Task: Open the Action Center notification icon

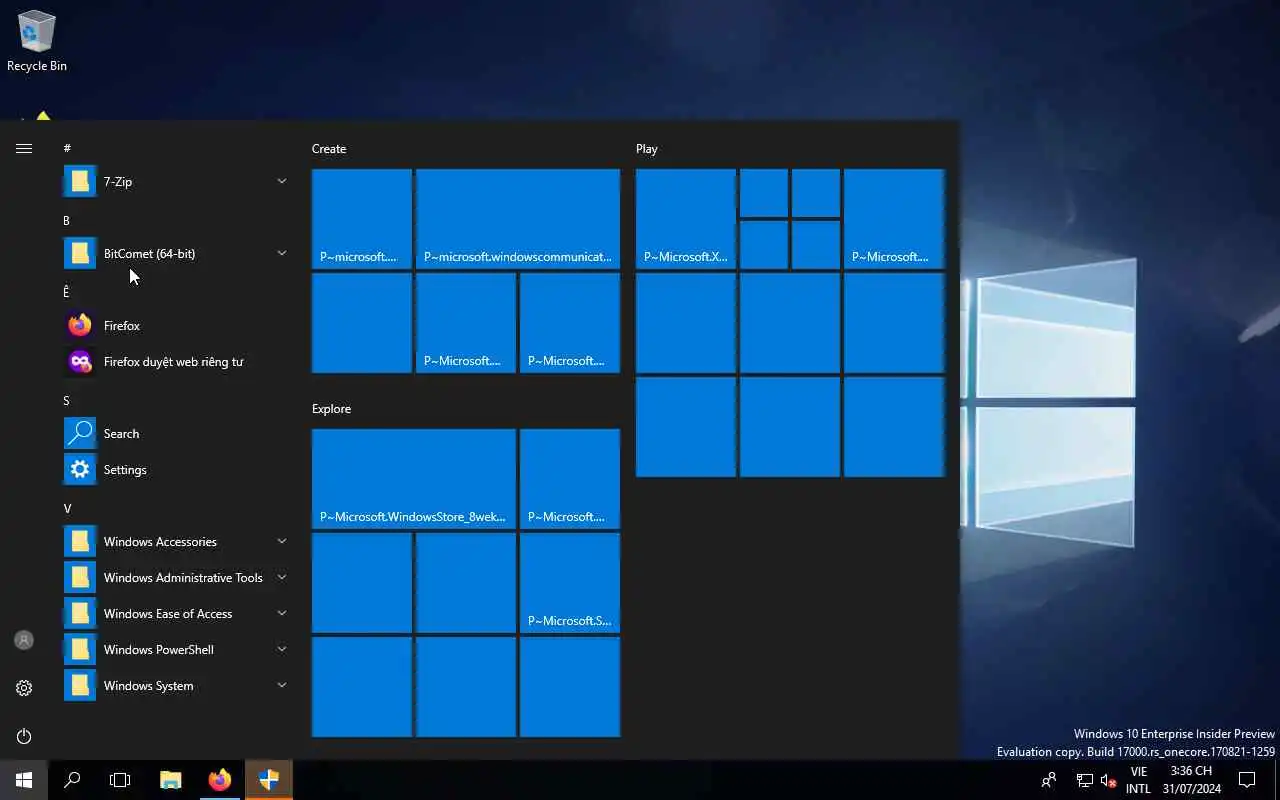Action: (1247, 780)
